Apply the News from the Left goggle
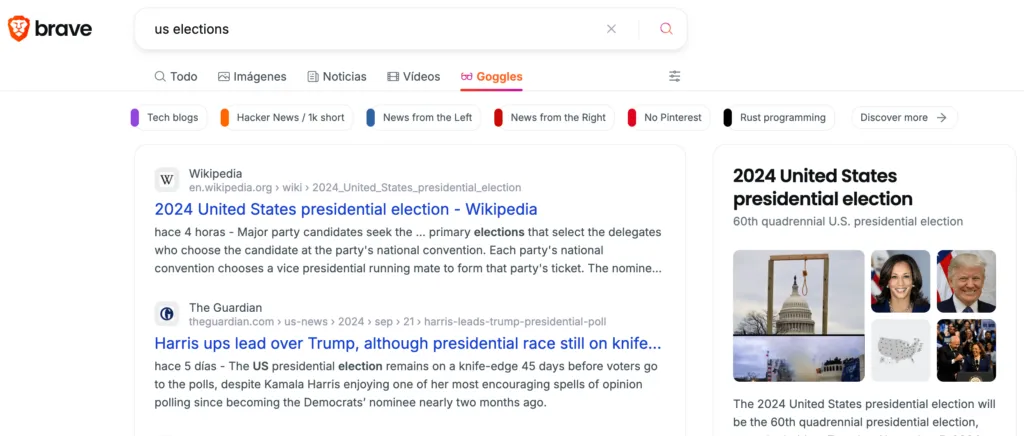 (x=423, y=117)
